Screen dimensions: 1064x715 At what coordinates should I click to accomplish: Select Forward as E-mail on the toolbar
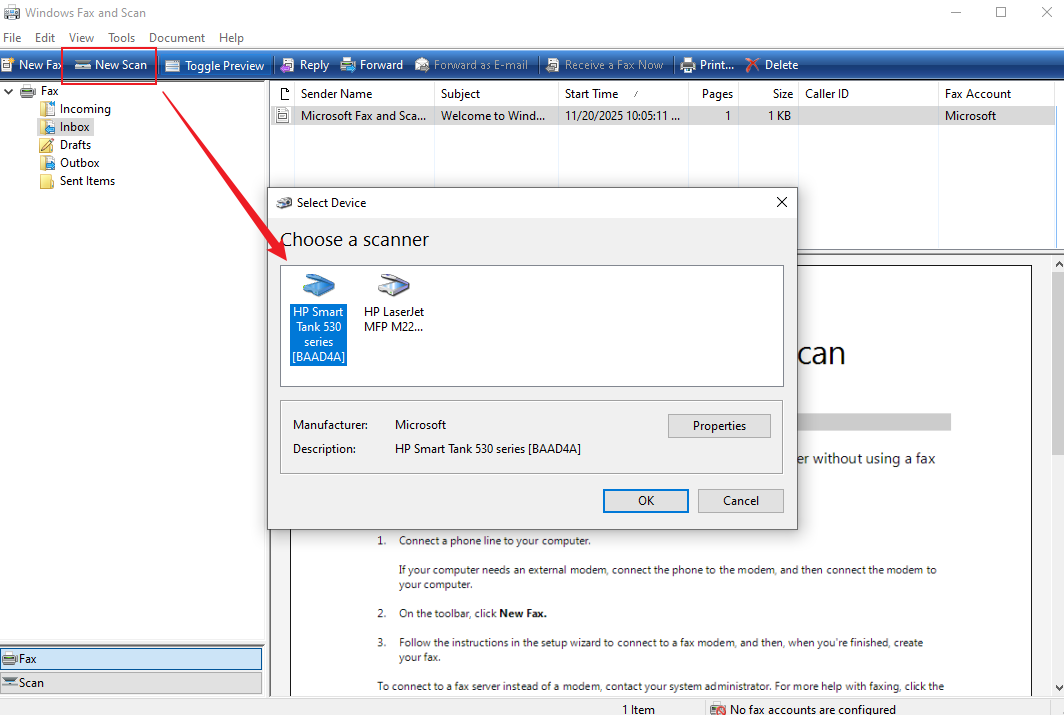471,64
